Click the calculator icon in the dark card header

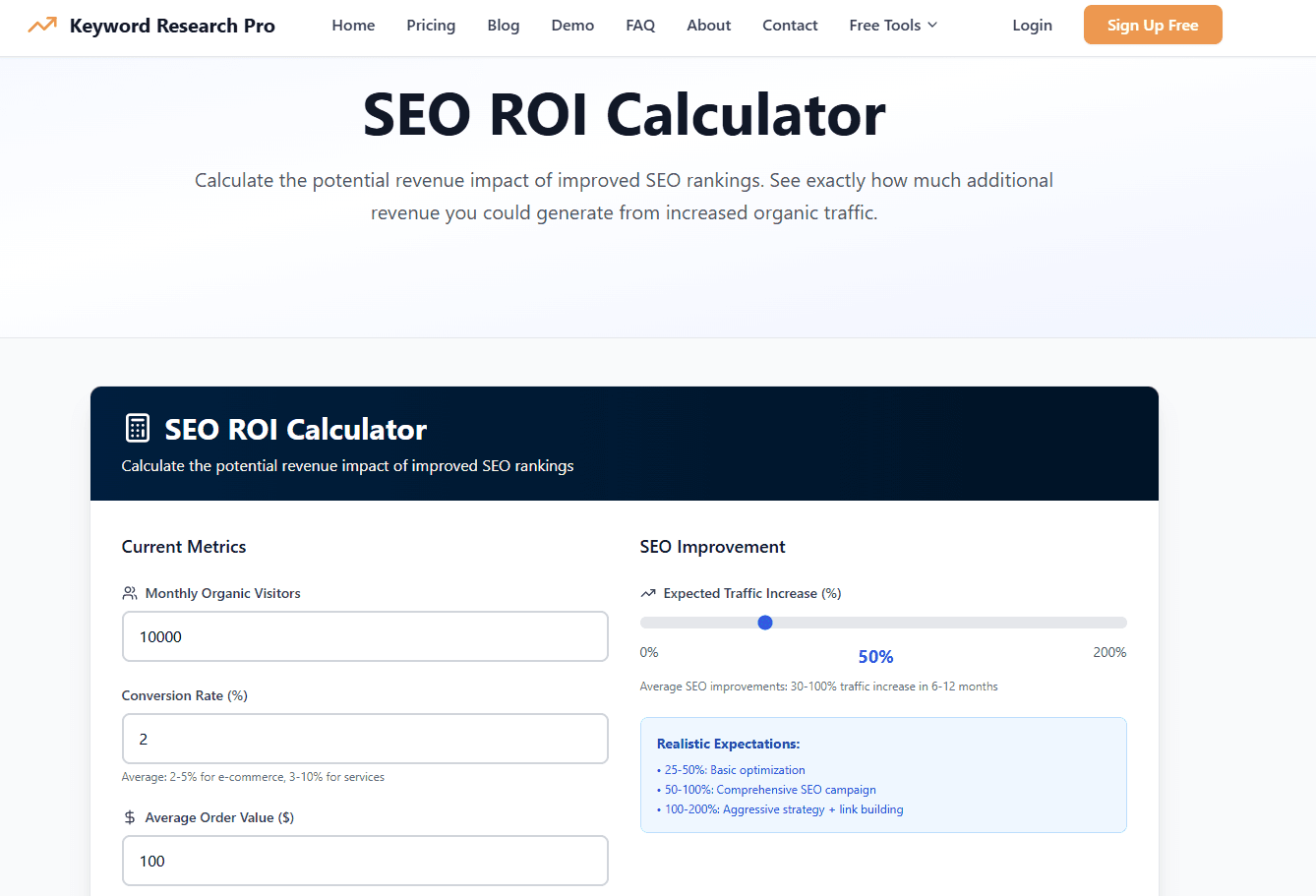point(137,428)
